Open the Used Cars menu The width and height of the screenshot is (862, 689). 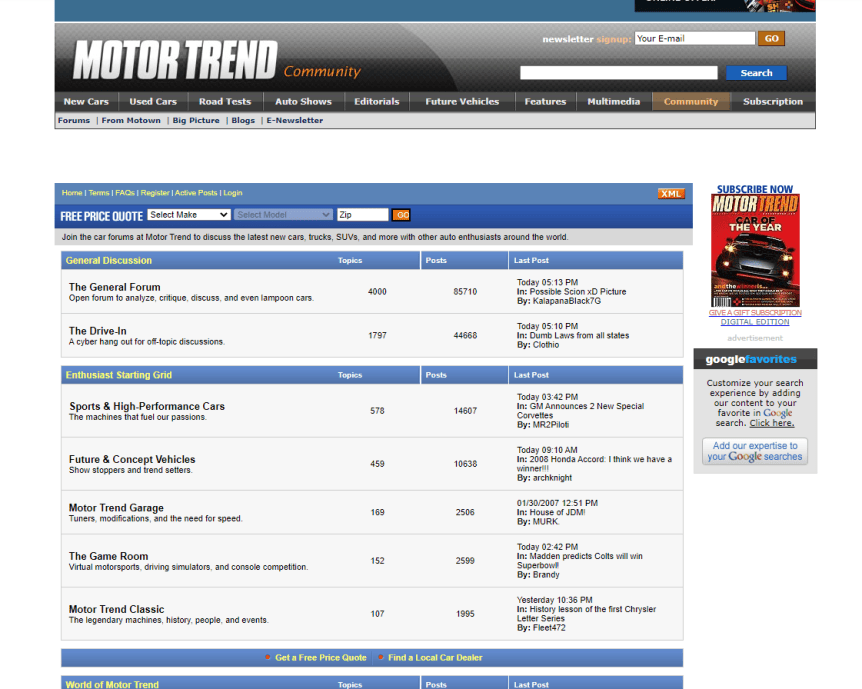pos(153,102)
